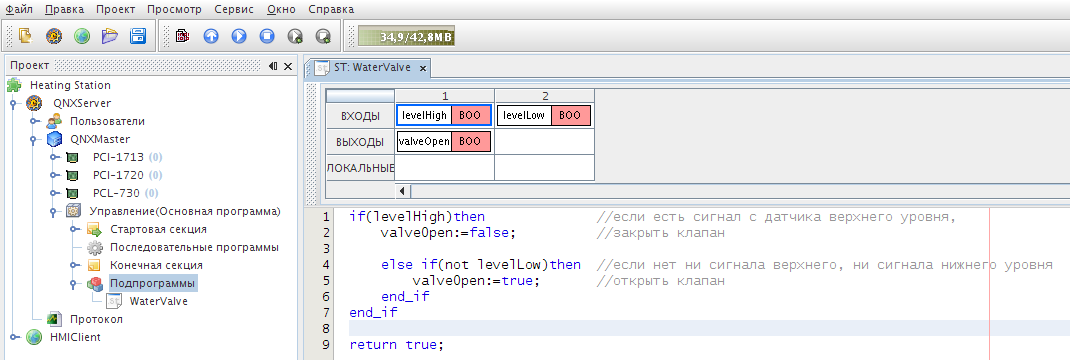
Task: Click the Стартовая секция icon
Action: click(x=93, y=229)
